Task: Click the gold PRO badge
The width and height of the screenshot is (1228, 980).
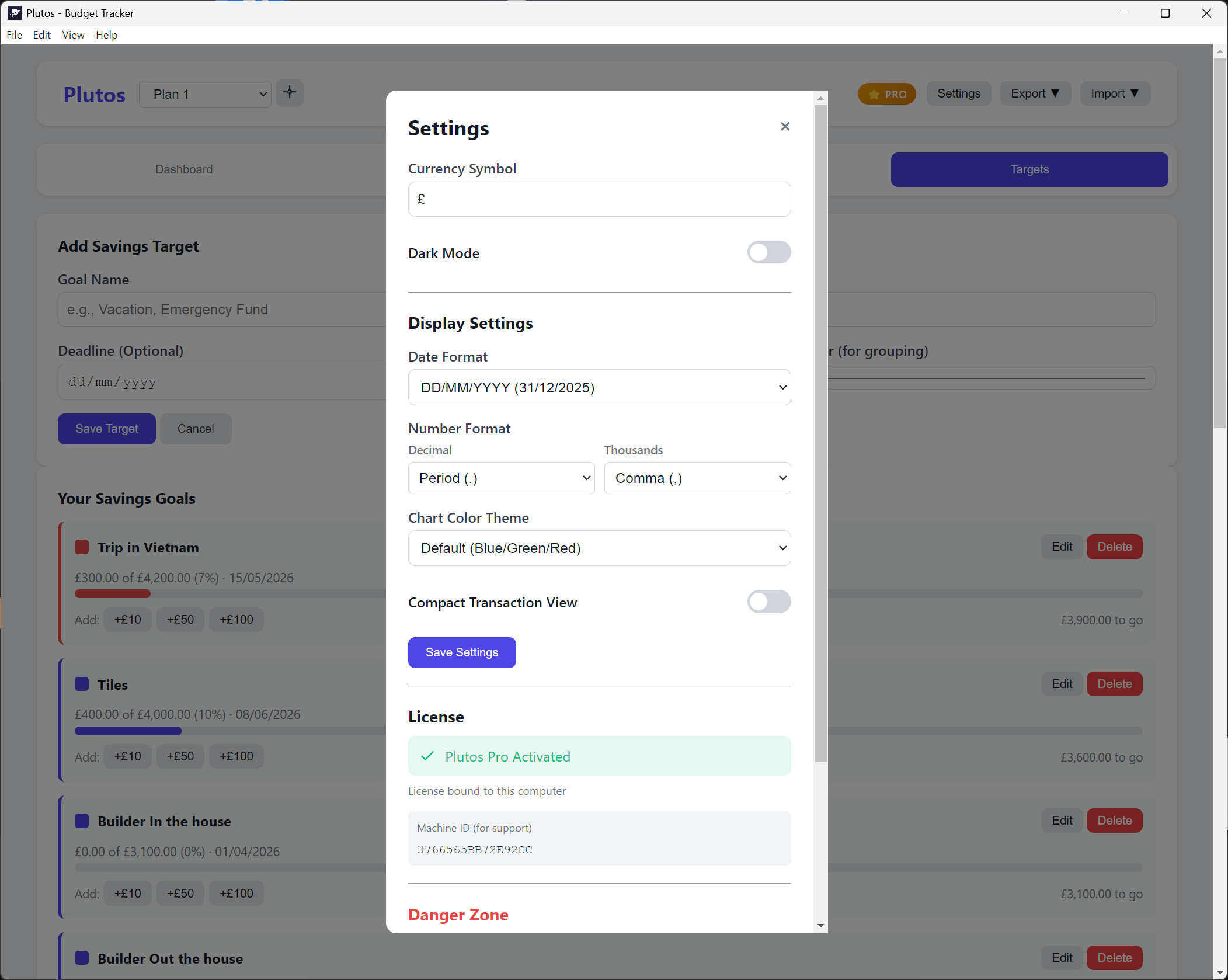Action: point(886,93)
